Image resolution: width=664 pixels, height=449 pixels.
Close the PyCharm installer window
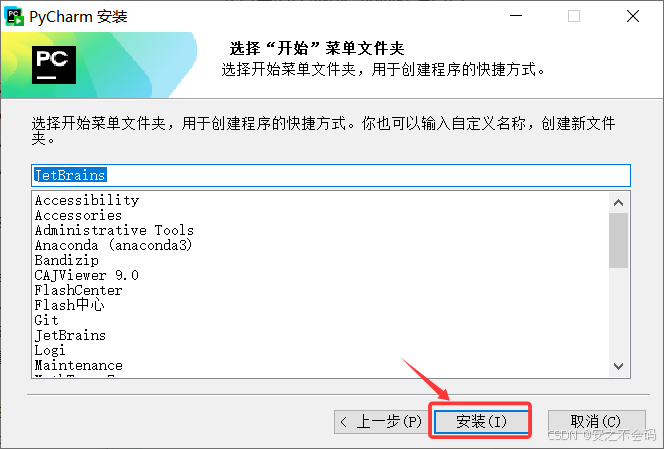pyautogui.click(x=633, y=17)
